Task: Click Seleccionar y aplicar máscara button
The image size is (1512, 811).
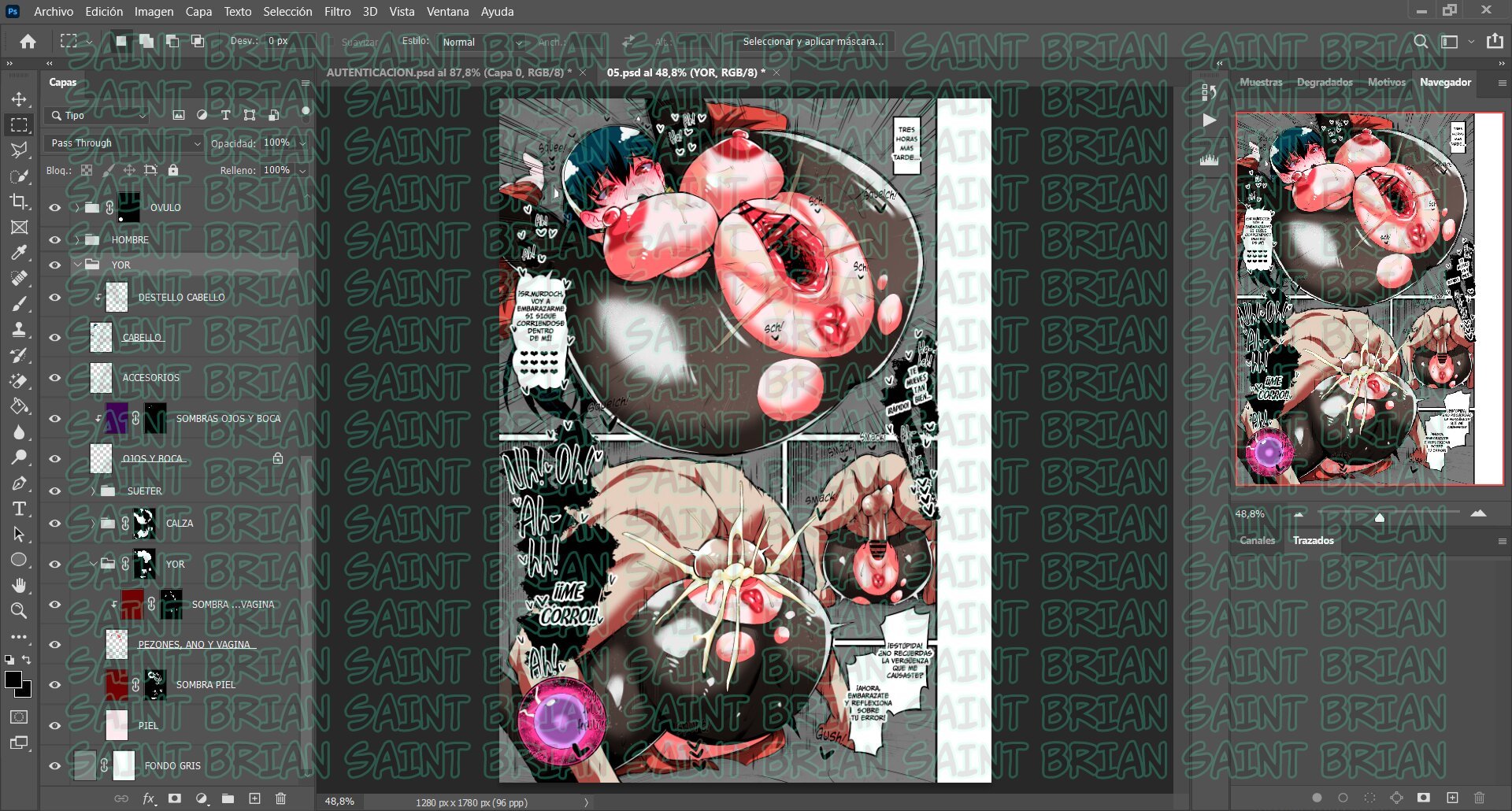Action: point(813,42)
